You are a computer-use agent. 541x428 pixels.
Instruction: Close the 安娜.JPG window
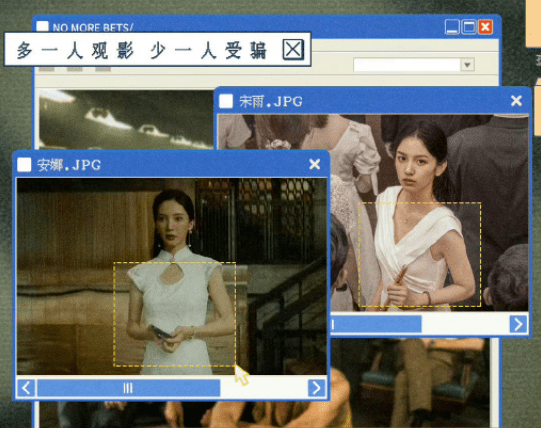click(314, 164)
